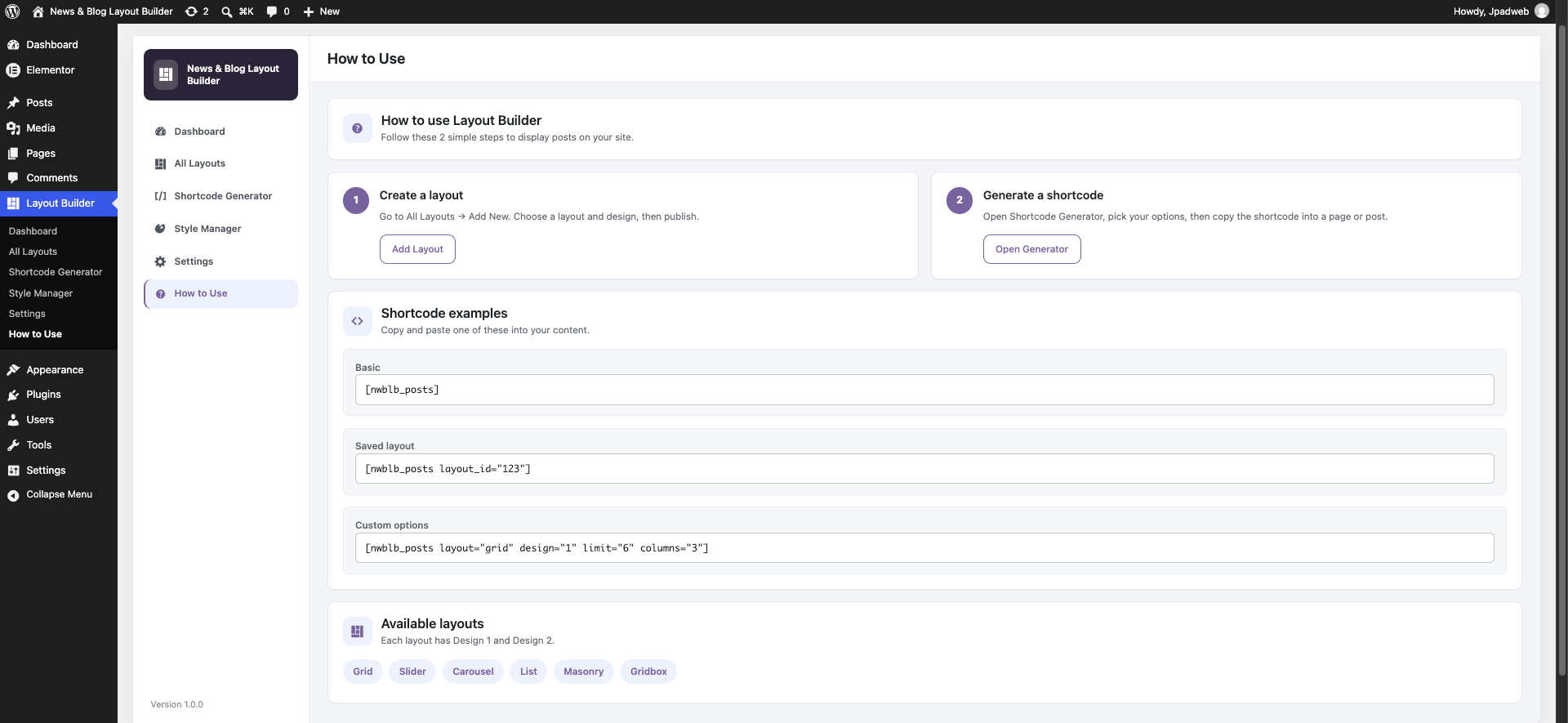Click the Saved layout shortcode field
The height and width of the screenshot is (723, 1568).
pos(924,469)
